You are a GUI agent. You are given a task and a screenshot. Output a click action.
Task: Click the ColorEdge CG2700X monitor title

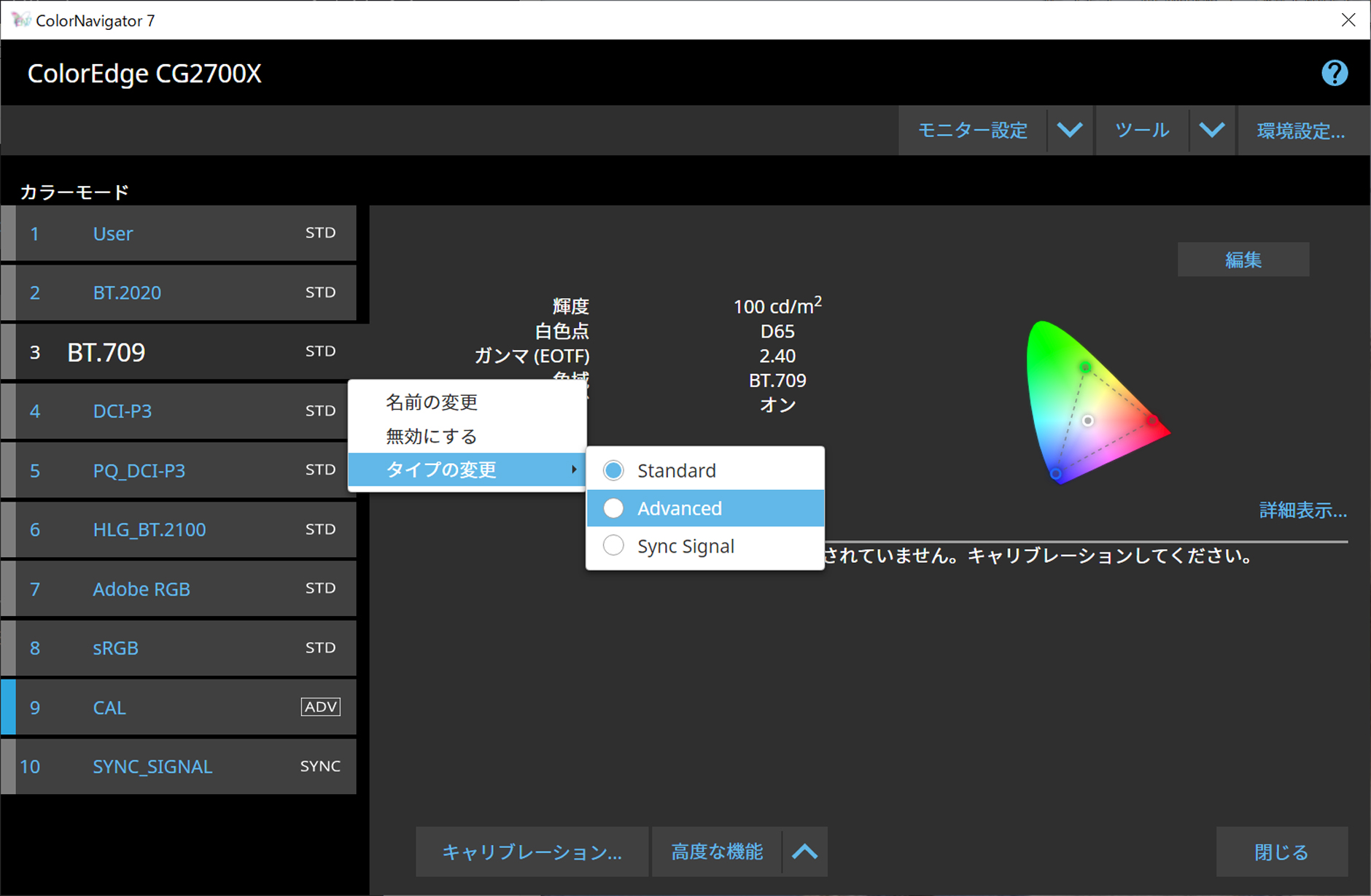tap(144, 74)
